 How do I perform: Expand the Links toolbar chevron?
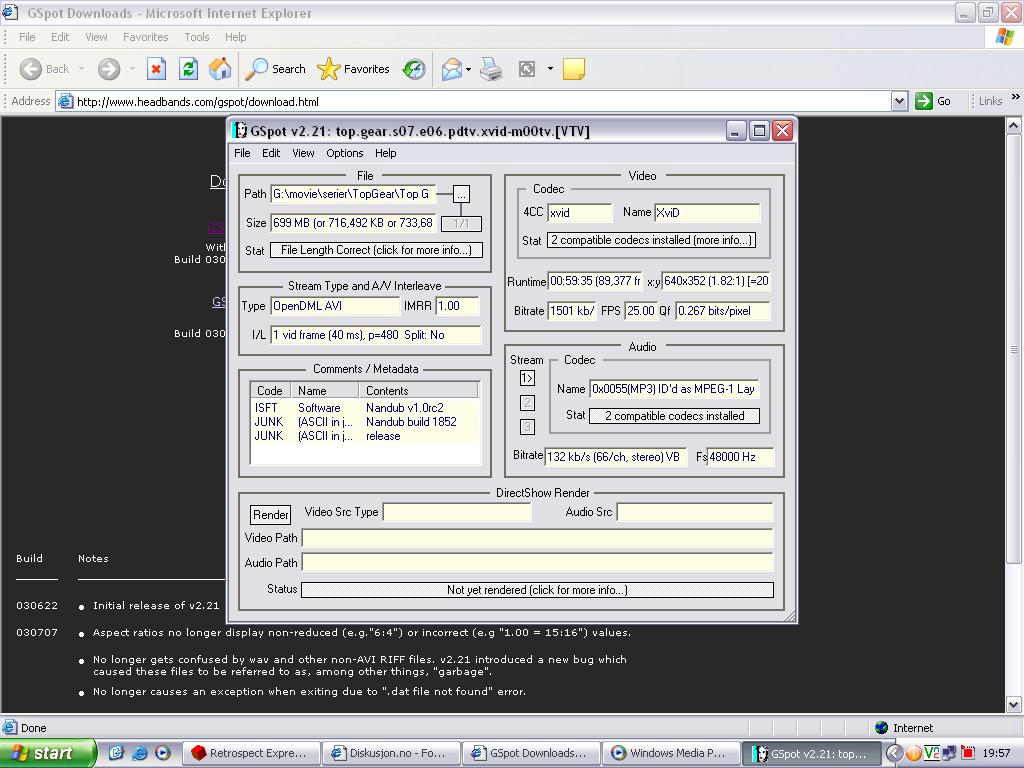[1016, 97]
